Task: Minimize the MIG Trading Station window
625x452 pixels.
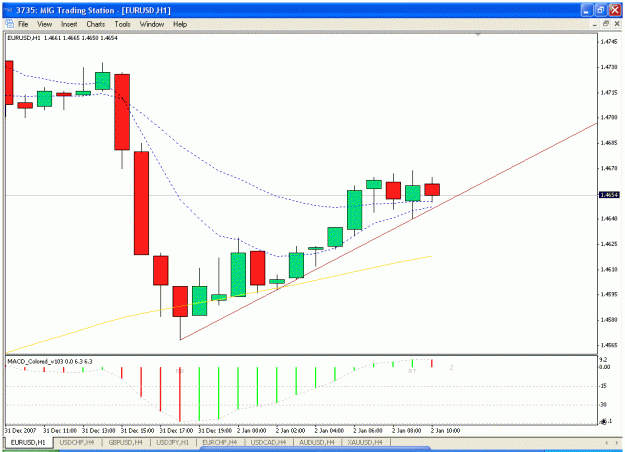Action: [x=586, y=10]
